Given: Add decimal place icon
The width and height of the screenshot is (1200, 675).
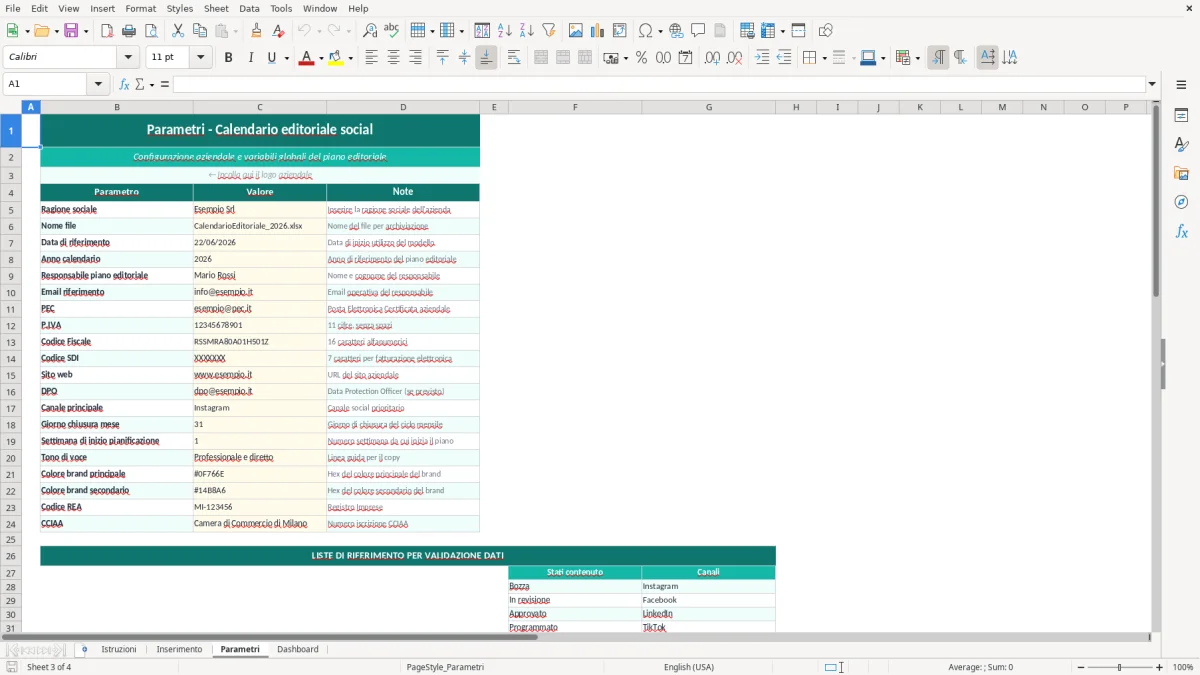Looking at the screenshot, I should point(712,58).
